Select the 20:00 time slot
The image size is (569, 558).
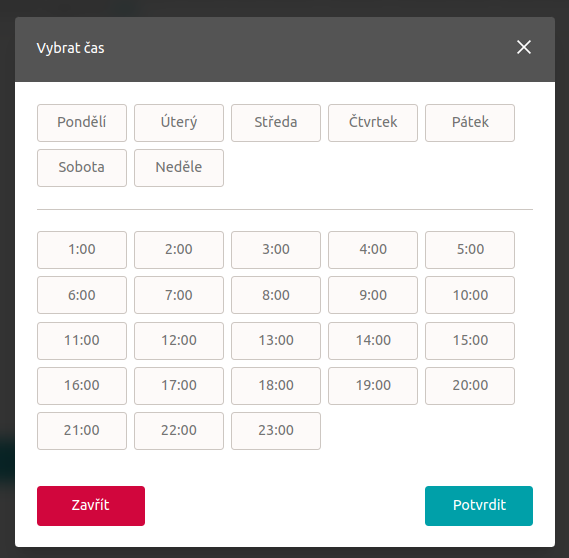pyautogui.click(x=470, y=386)
